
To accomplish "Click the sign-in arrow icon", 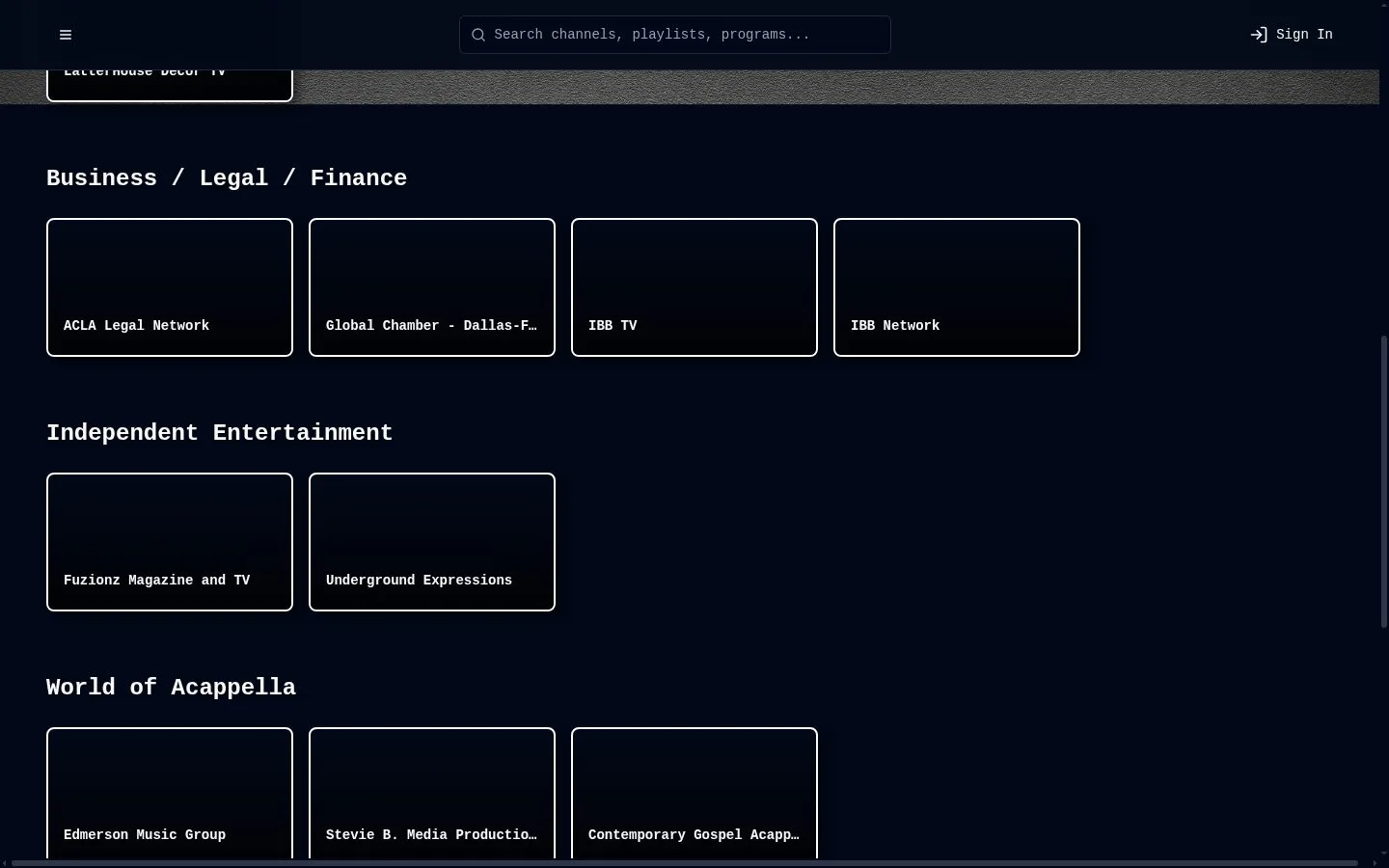I will coord(1259,35).
